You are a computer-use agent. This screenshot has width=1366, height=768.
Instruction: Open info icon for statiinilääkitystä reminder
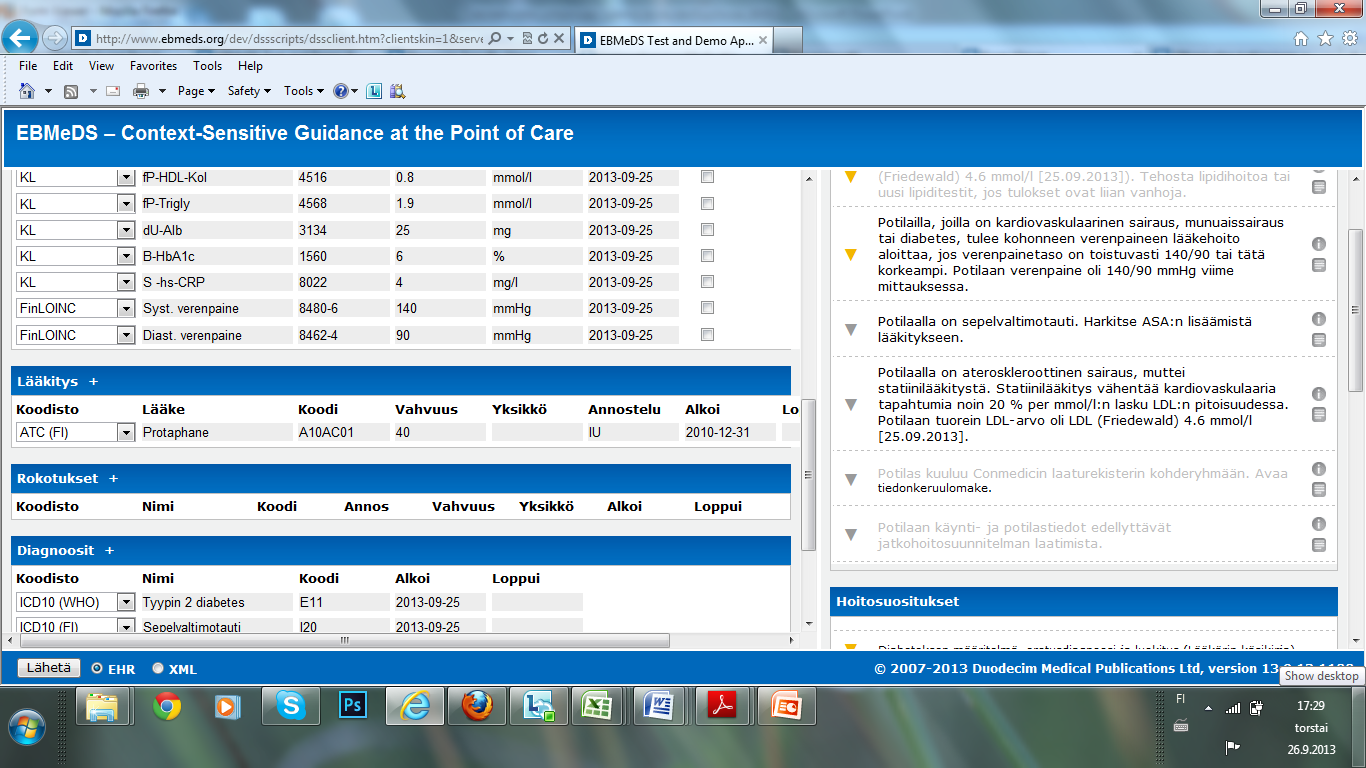click(1319, 394)
